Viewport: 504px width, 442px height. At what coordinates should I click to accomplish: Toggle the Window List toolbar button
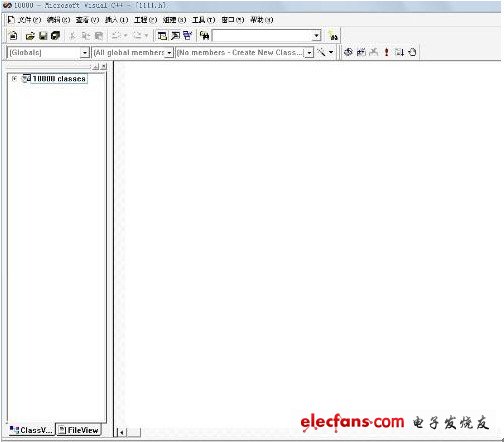[188, 36]
